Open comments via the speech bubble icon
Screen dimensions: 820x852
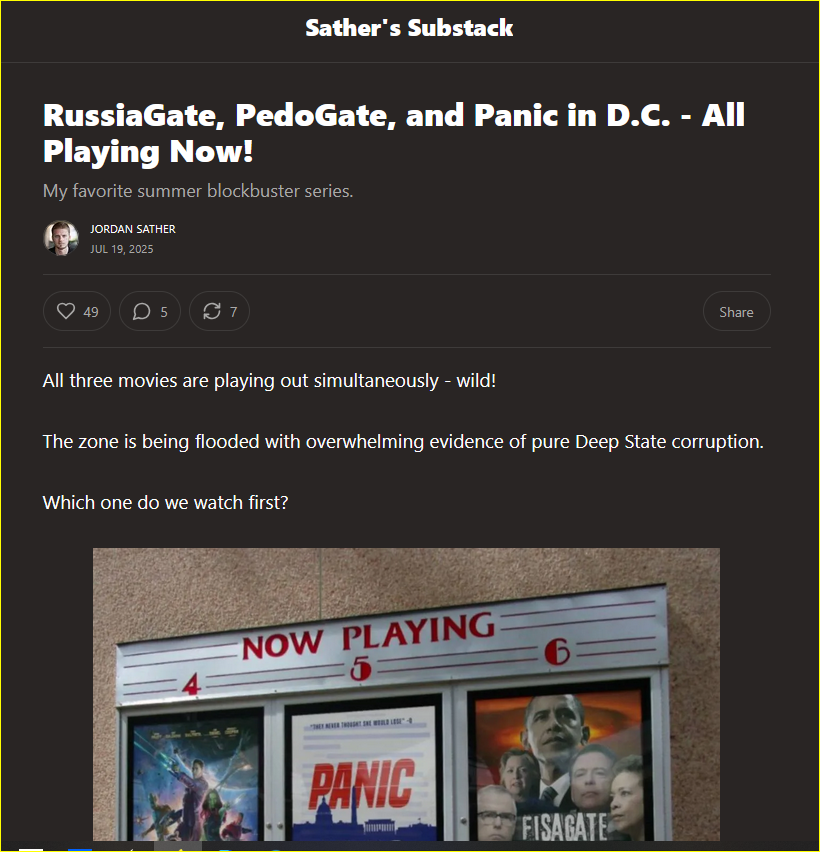[149, 311]
